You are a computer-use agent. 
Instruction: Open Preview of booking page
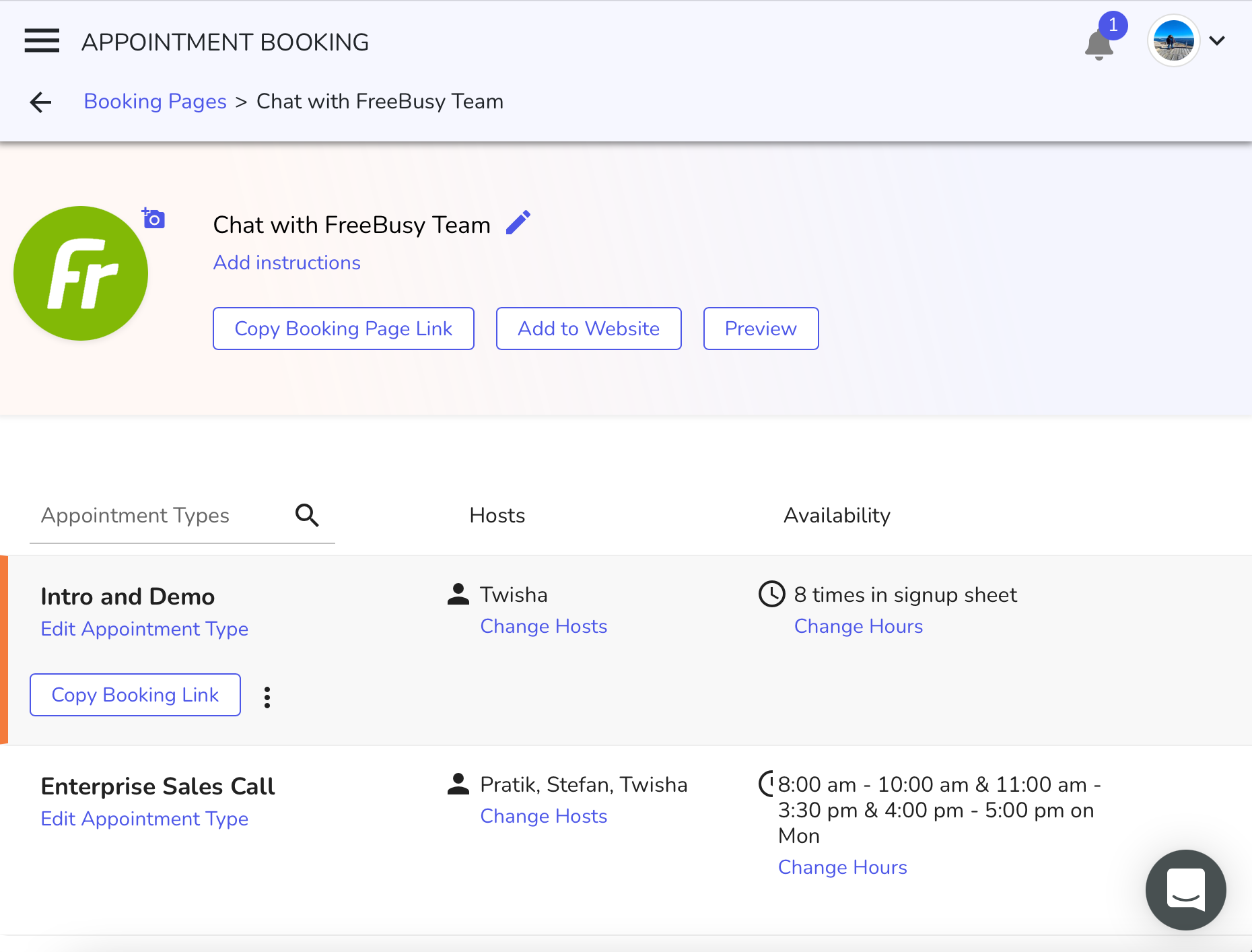pyautogui.click(x=761, y=329)
